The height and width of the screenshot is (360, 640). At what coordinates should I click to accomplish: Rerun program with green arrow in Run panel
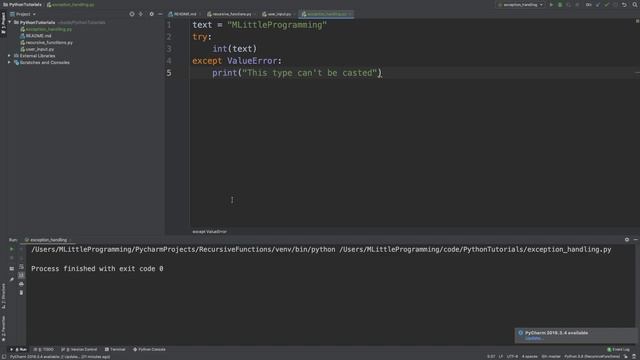(11, 249)
